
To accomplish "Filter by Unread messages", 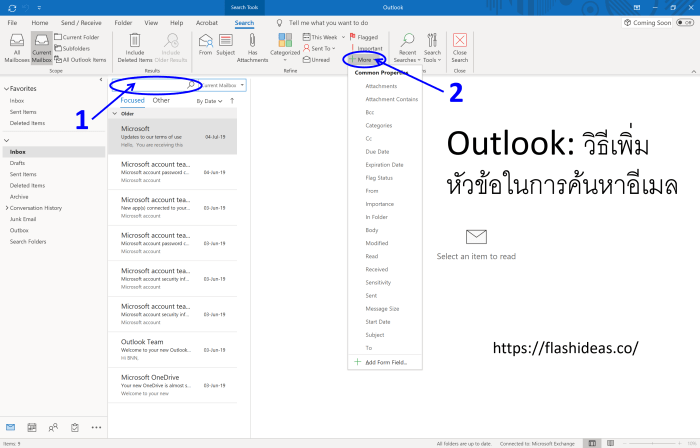I will tap(316, 59).
